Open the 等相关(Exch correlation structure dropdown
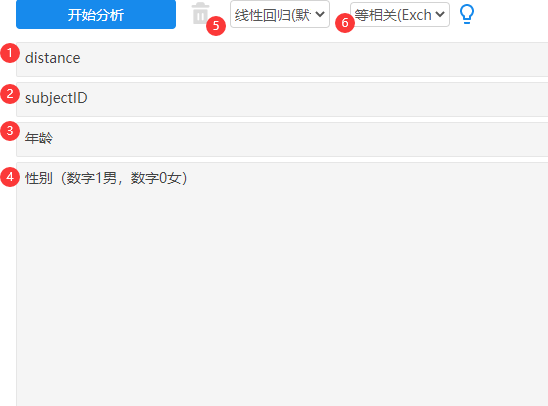The height and width of the screenshot is (406, 548). (x=400, y=14)
